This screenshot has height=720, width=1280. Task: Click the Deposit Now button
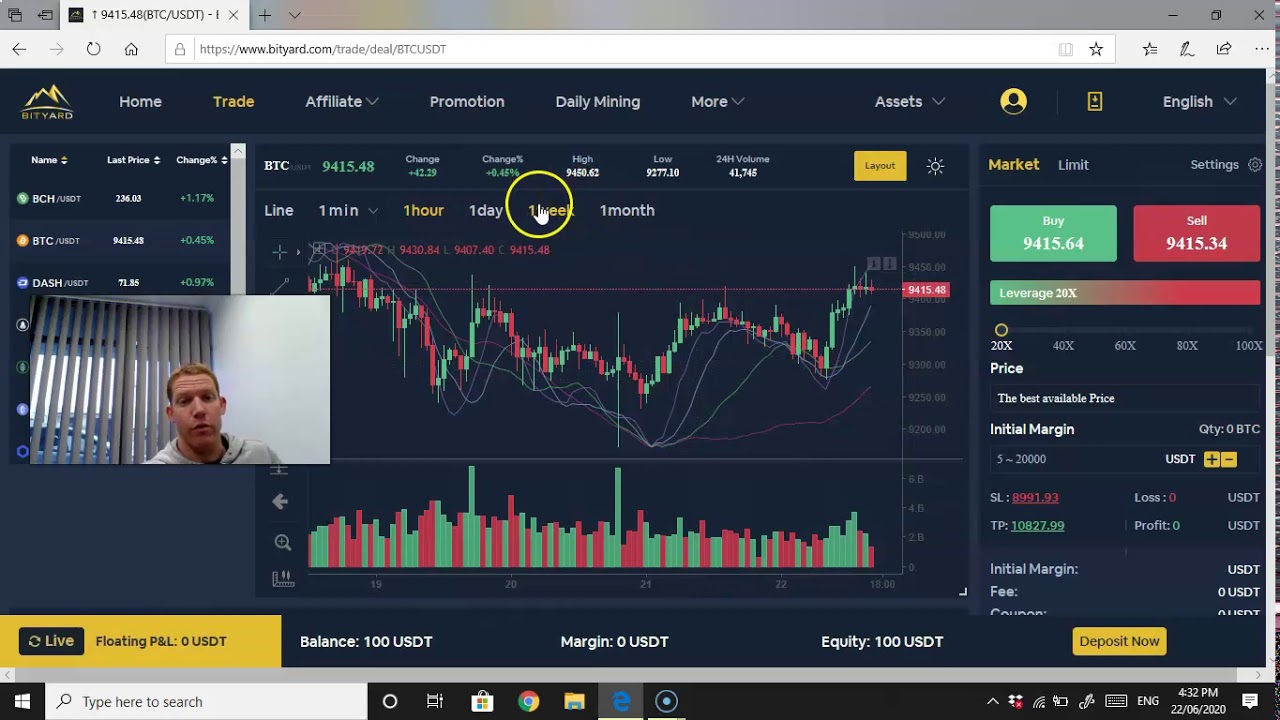(x=1119, y=641)
